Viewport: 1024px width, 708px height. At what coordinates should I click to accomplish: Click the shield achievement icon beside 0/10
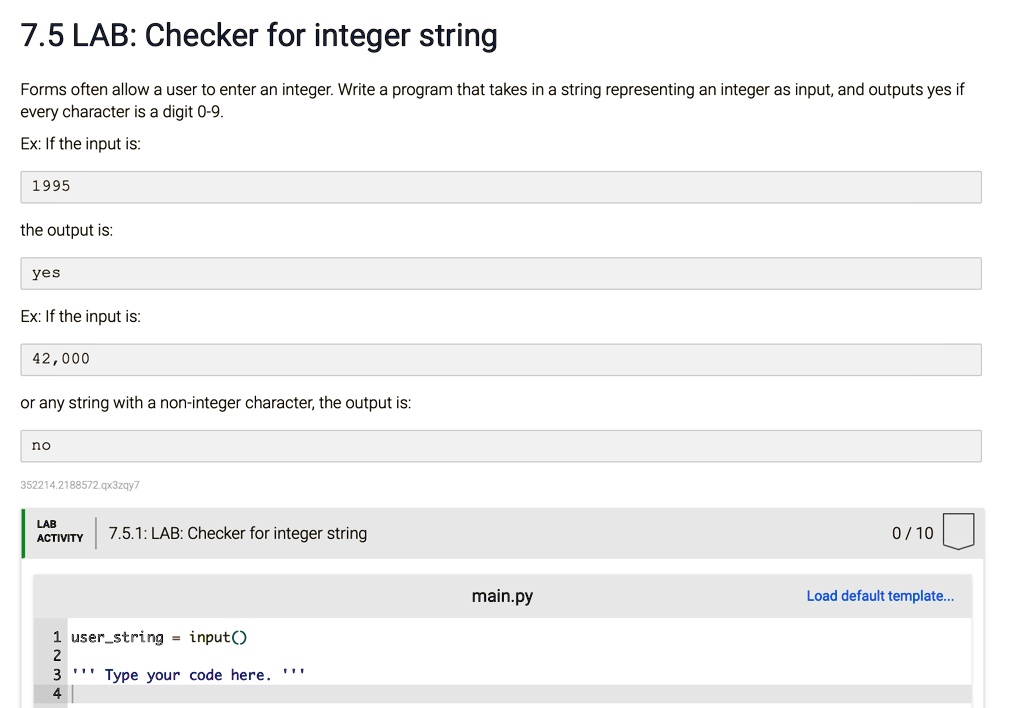pos(958,532)
